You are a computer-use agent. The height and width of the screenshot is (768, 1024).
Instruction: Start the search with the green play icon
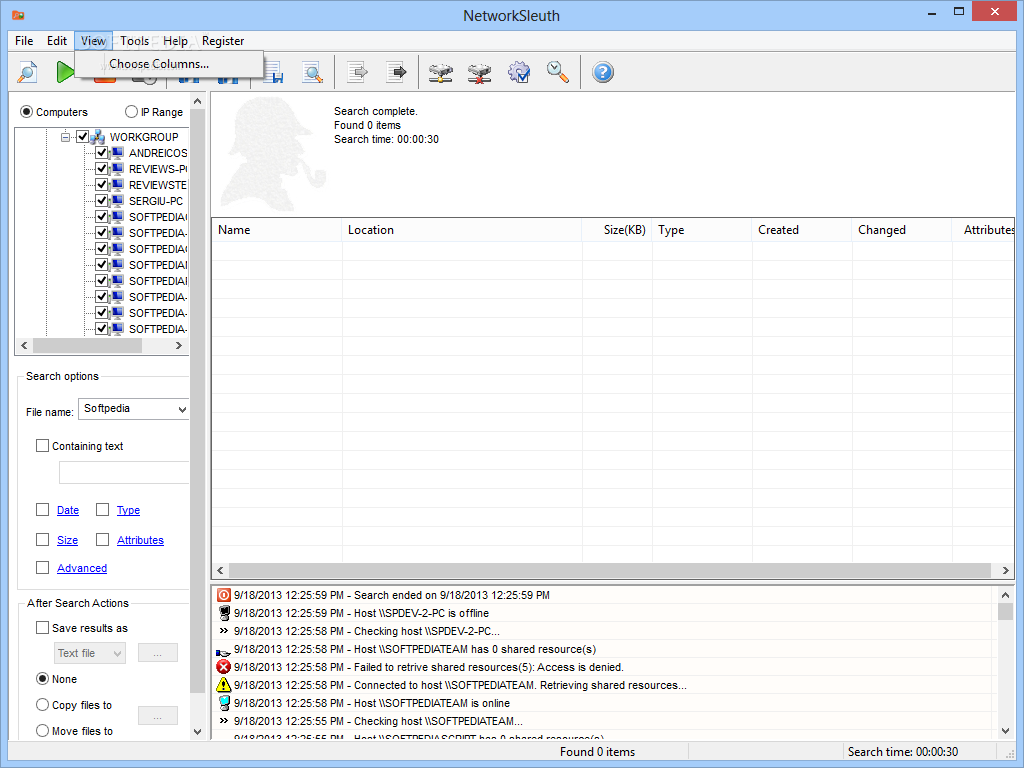tap(65, 72)
